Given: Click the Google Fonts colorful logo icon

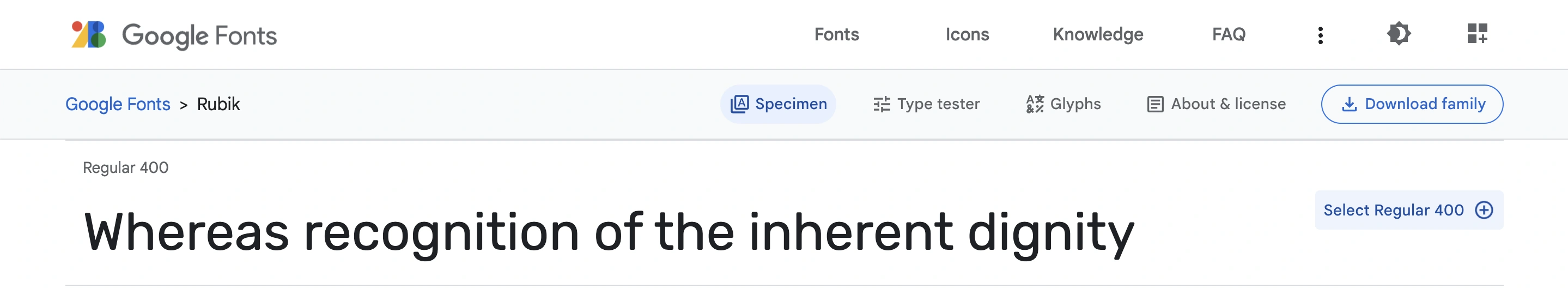Looking at the screenshot, I should pyautogui.click(x=89, y=35).
